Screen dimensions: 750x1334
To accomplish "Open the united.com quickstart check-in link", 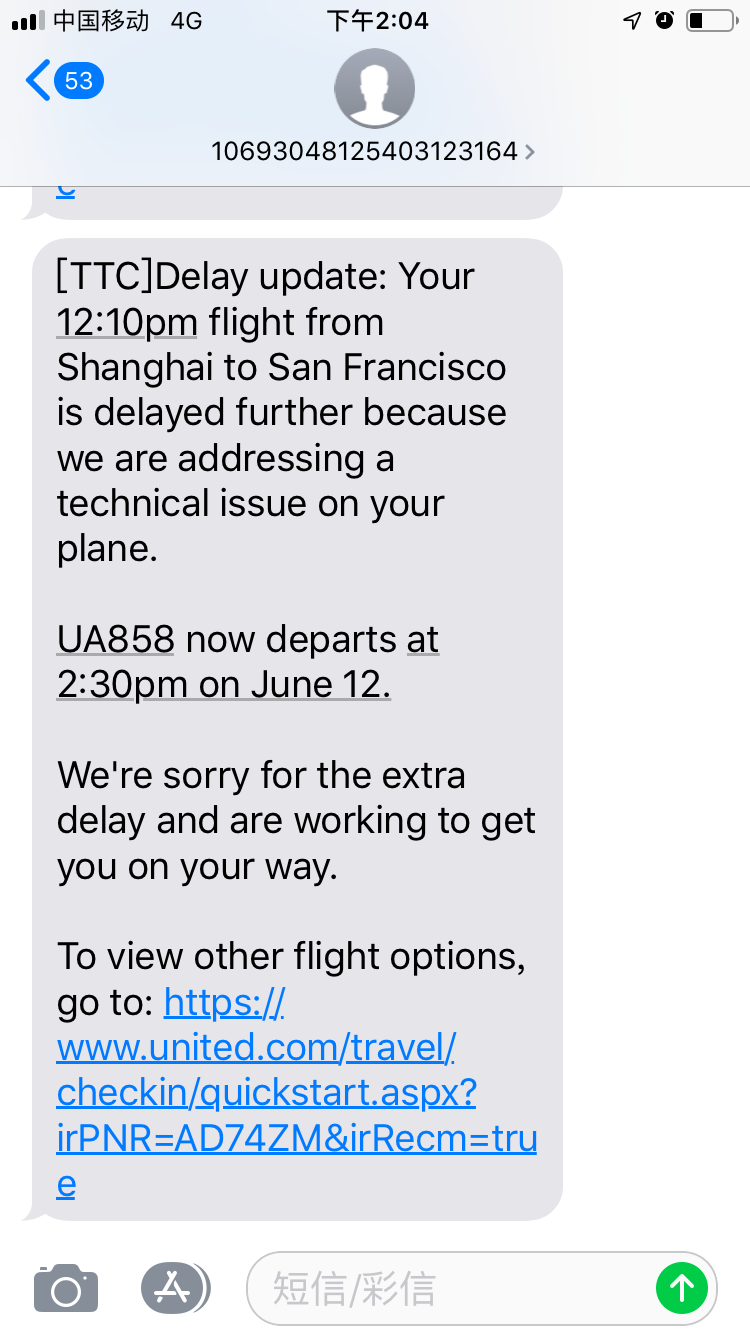I will click(296, 1093).
